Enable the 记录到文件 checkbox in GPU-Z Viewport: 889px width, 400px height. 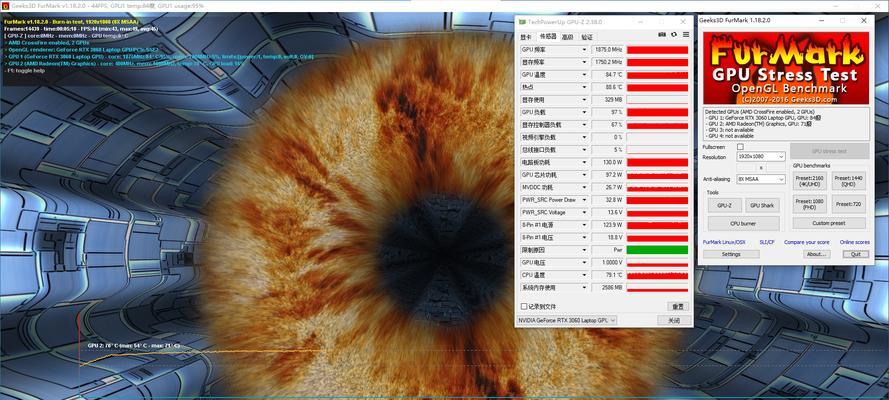pyautogui.click(x=524, y=307)
